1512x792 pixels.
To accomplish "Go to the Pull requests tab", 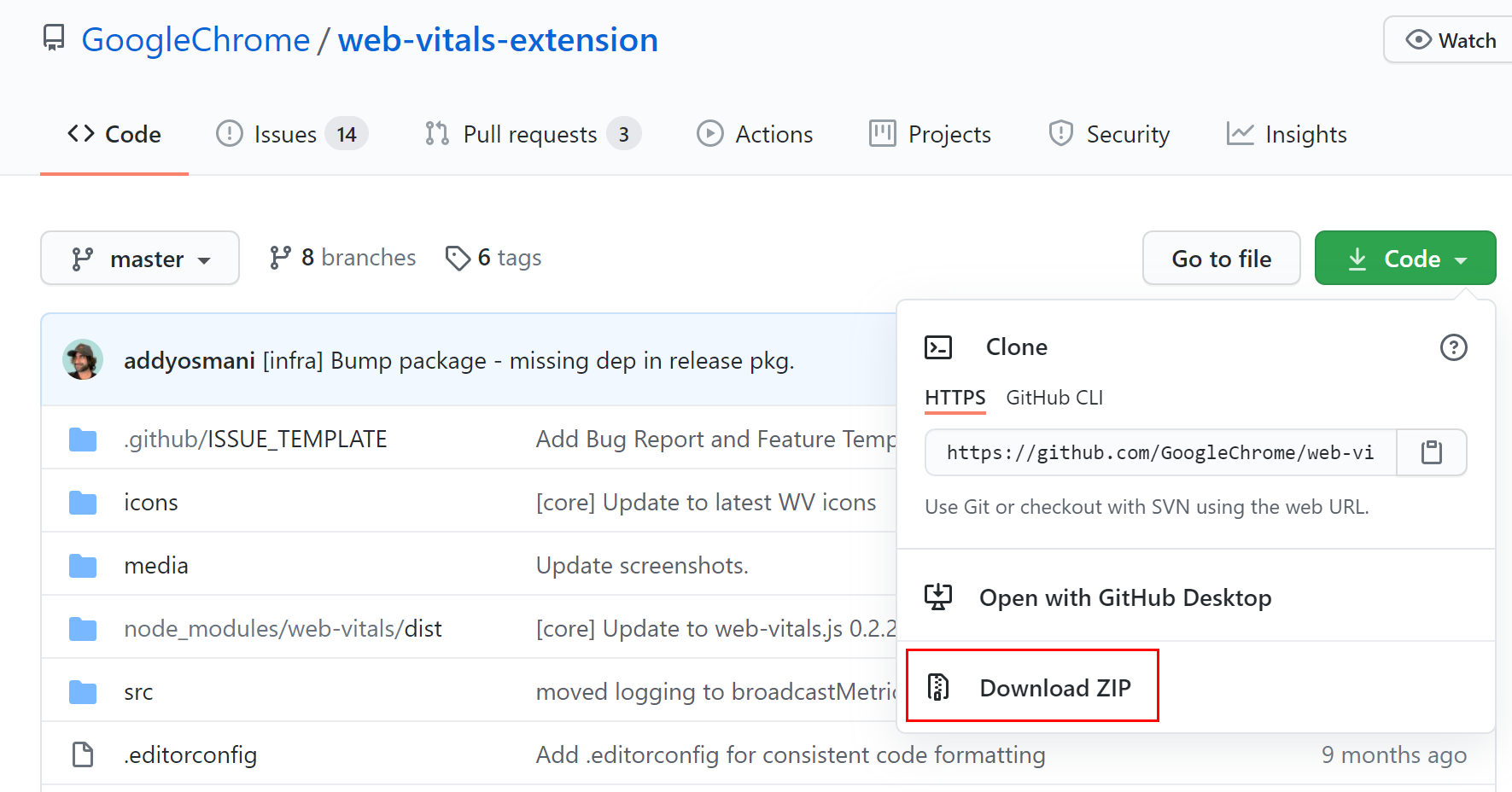I will pyautogui.click(x=529, y=135).
